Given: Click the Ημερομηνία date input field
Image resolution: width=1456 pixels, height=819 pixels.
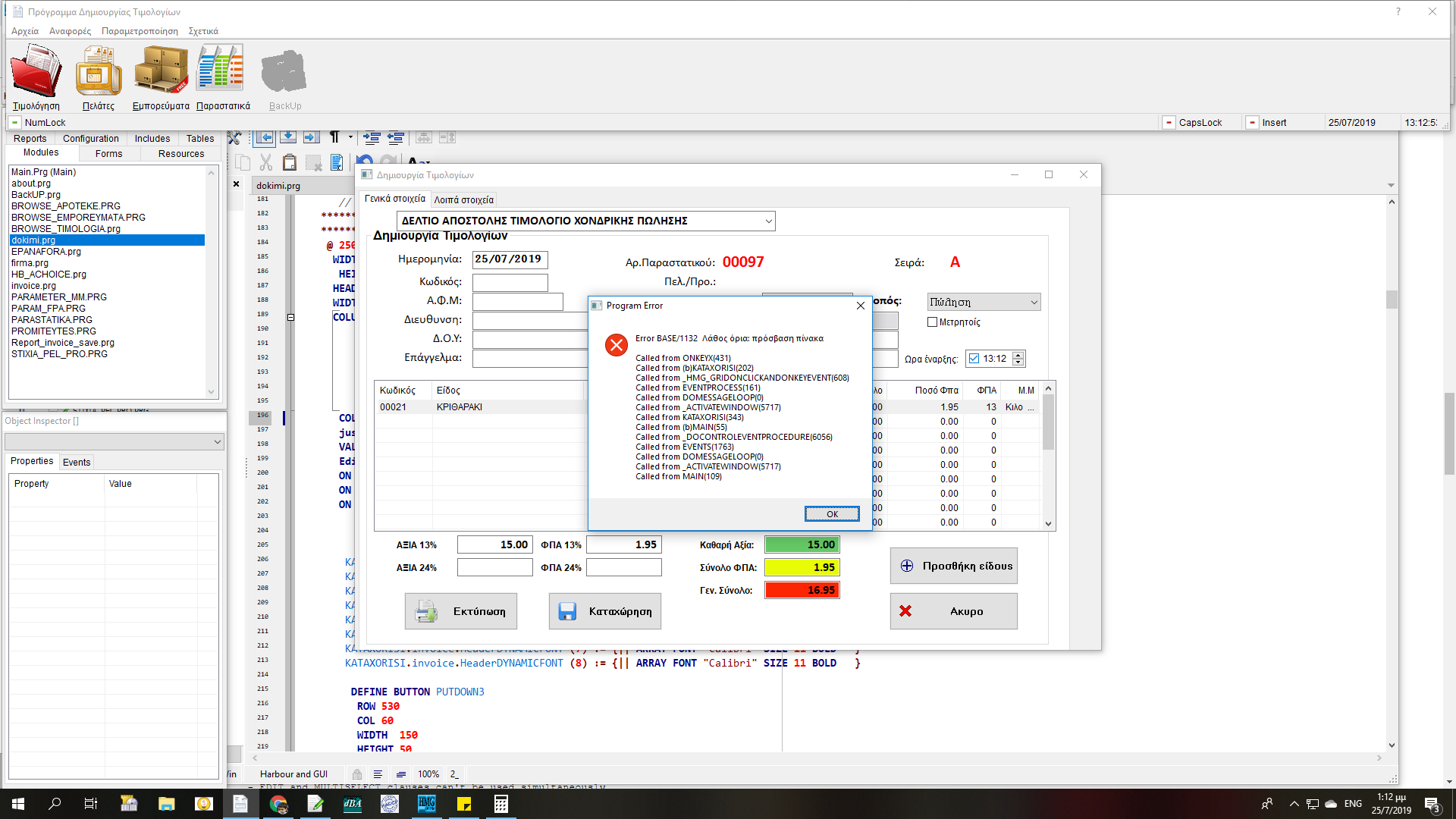Looking at the screenshot, I should coord(510,260).
